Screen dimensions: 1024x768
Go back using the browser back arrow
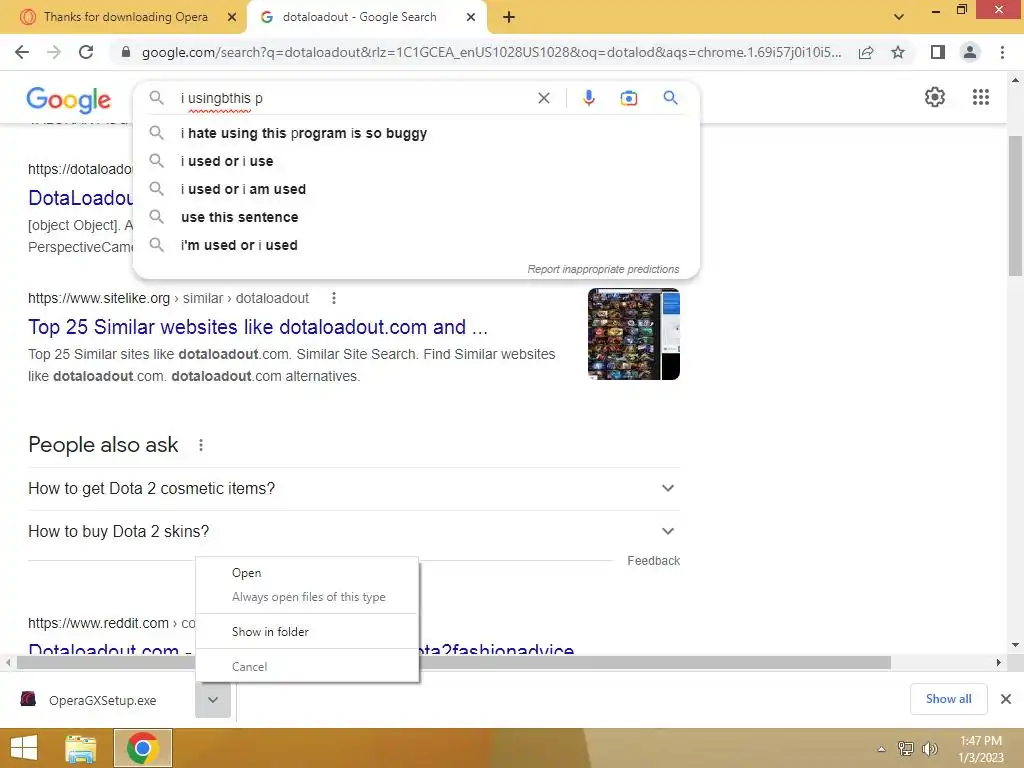pos(22,52)
